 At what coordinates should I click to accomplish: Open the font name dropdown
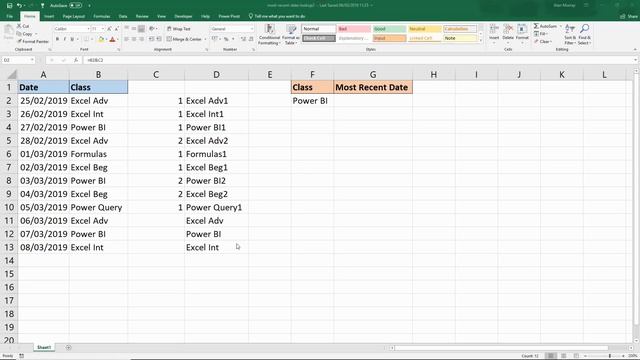tap(88, 29)
